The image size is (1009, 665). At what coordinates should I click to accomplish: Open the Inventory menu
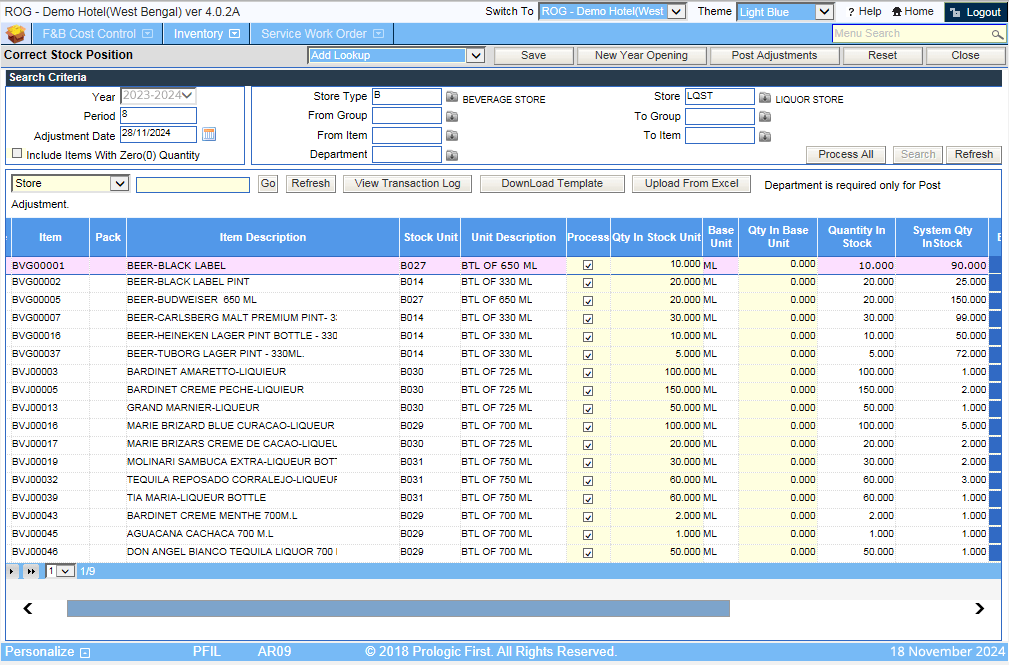207,33
